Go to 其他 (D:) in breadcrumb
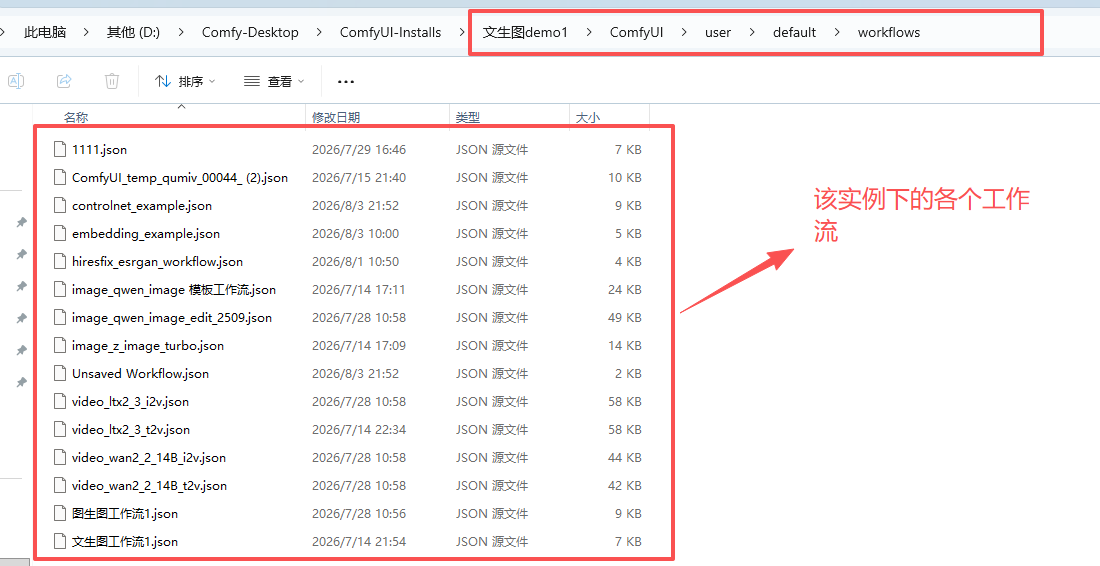 133,32
